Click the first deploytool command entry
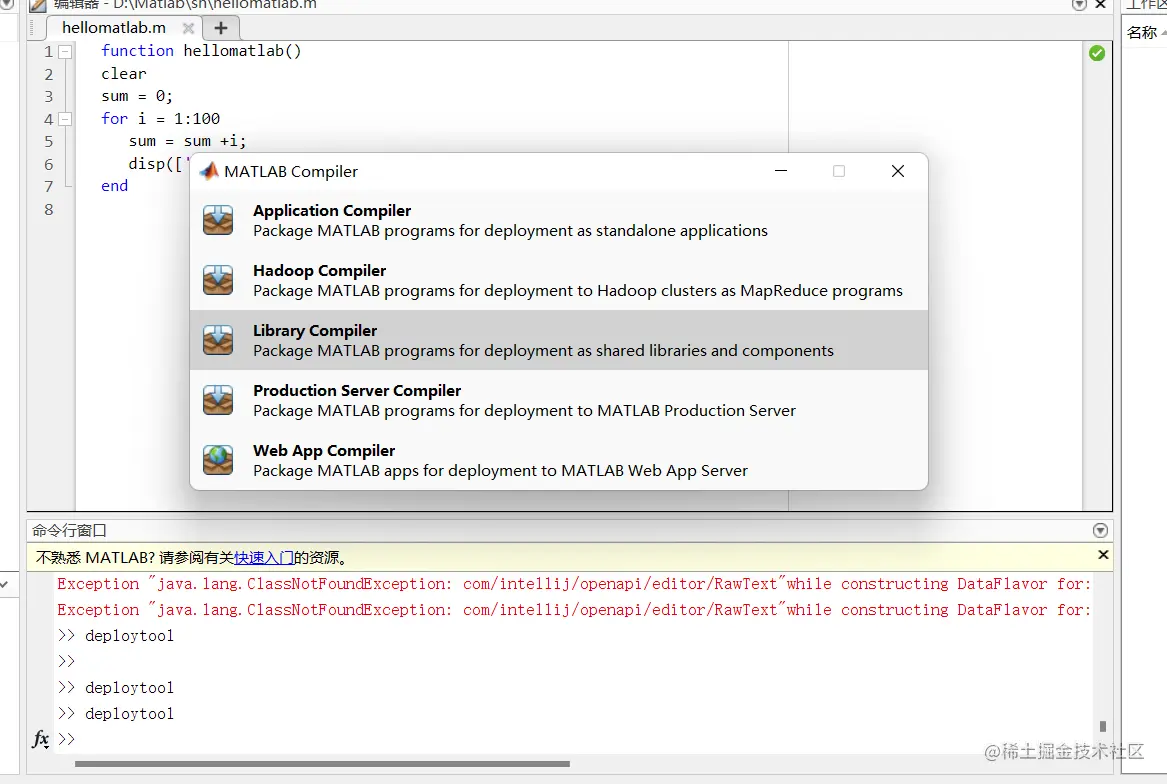This screenshot has height=784, width=1167. (x=130, y=635)
